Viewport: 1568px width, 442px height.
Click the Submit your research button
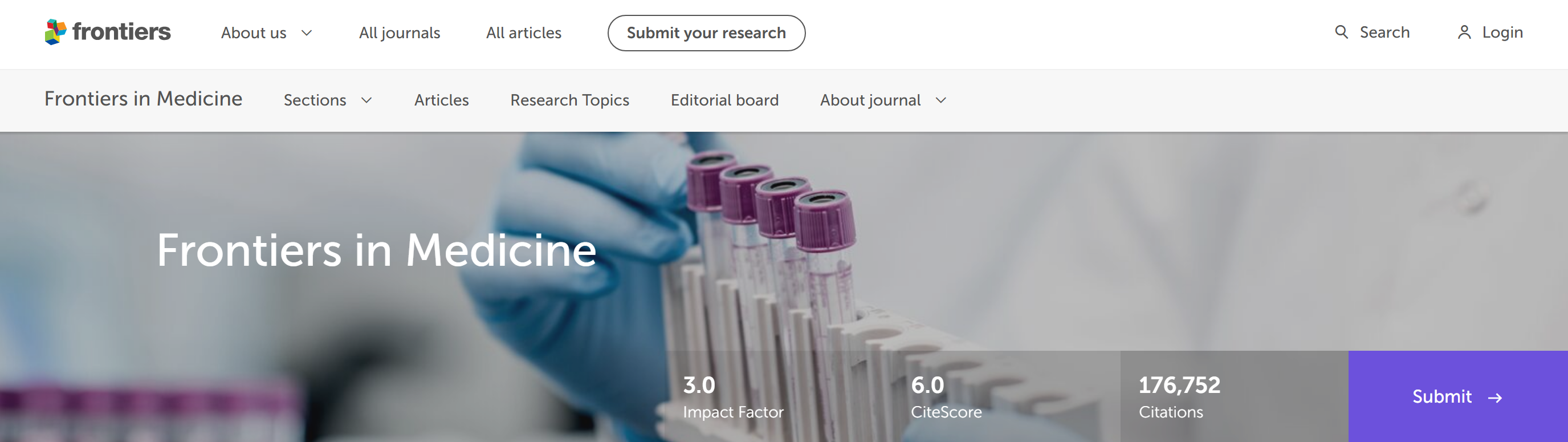706,33
